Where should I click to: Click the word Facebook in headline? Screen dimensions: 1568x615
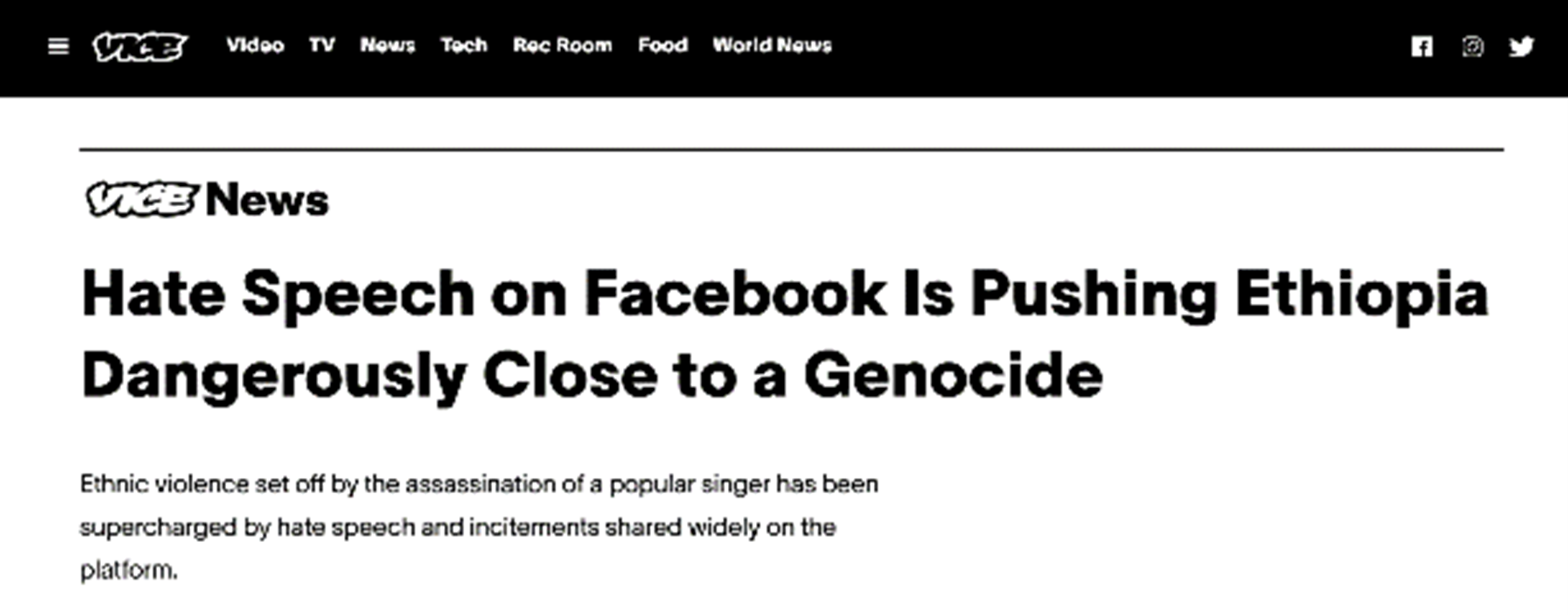735,293
